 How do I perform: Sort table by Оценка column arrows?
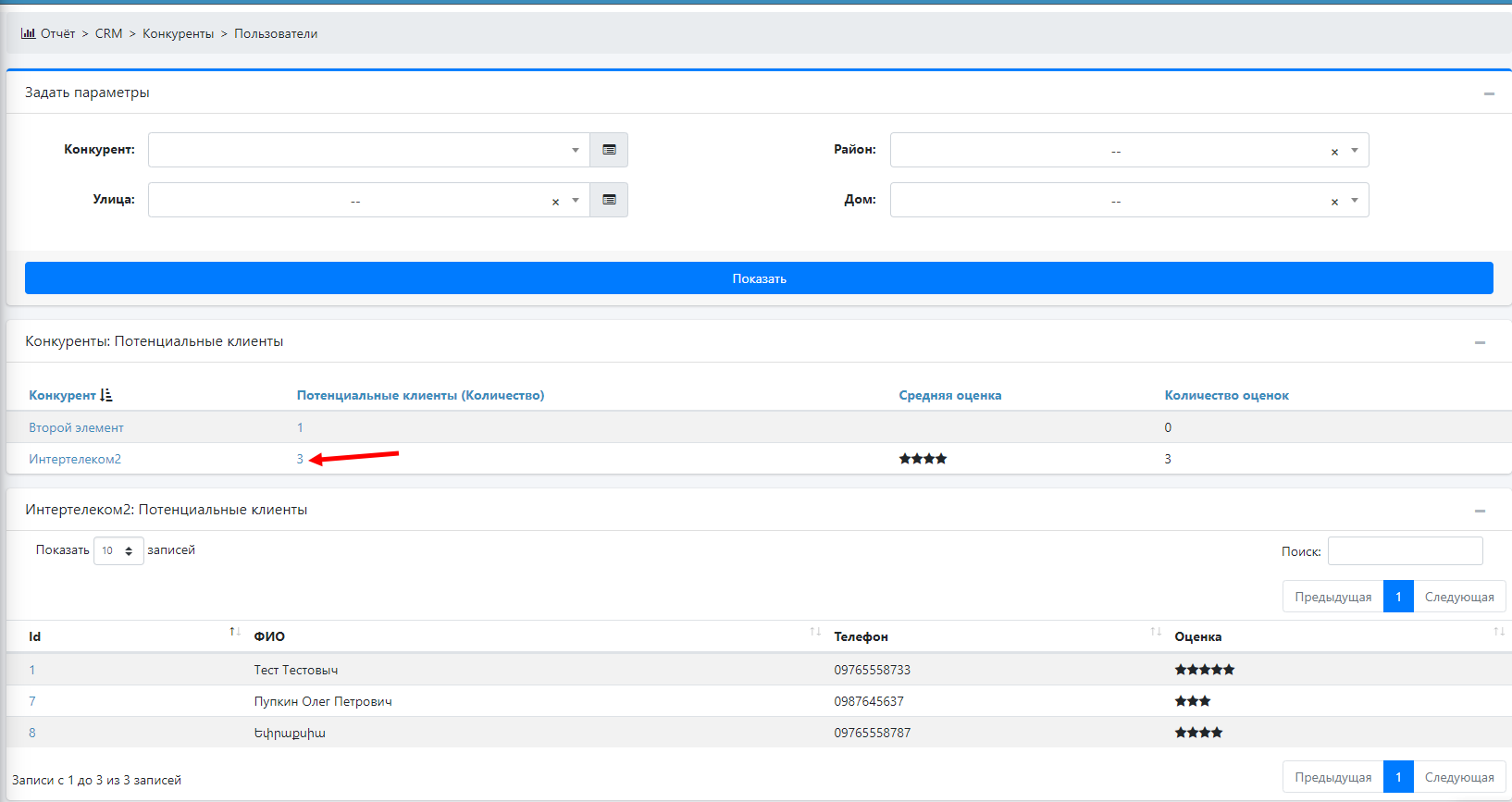tap(1498, 632)
